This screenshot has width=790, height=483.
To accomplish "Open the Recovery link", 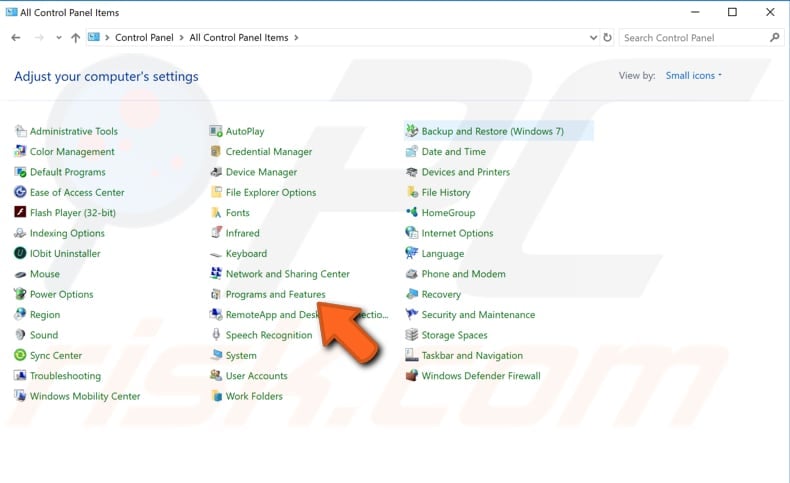I will pyautogui.click(x=441, y=295).
